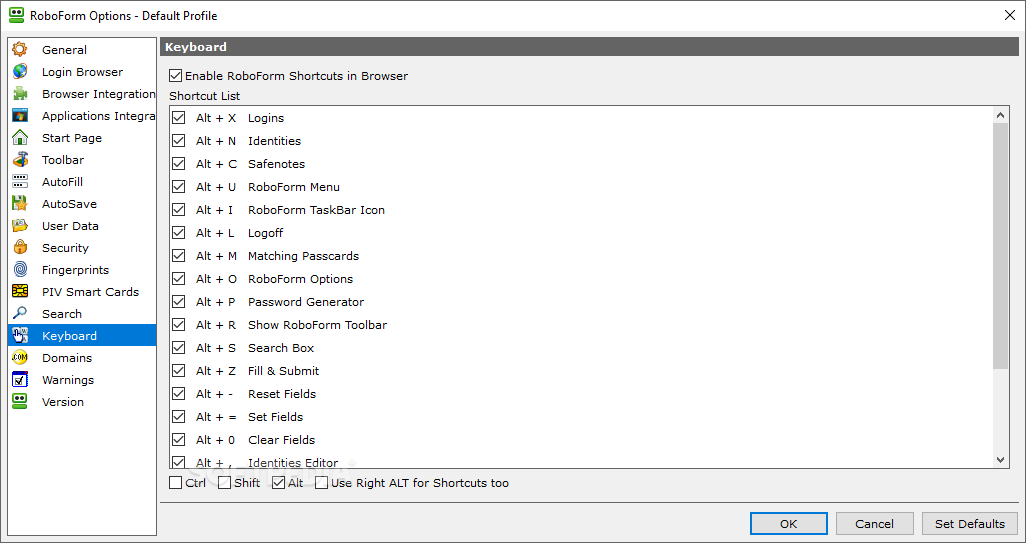Click shortcut list scroll up arrow
This screenshot has height=543, width=1026.
[1000, 116]
